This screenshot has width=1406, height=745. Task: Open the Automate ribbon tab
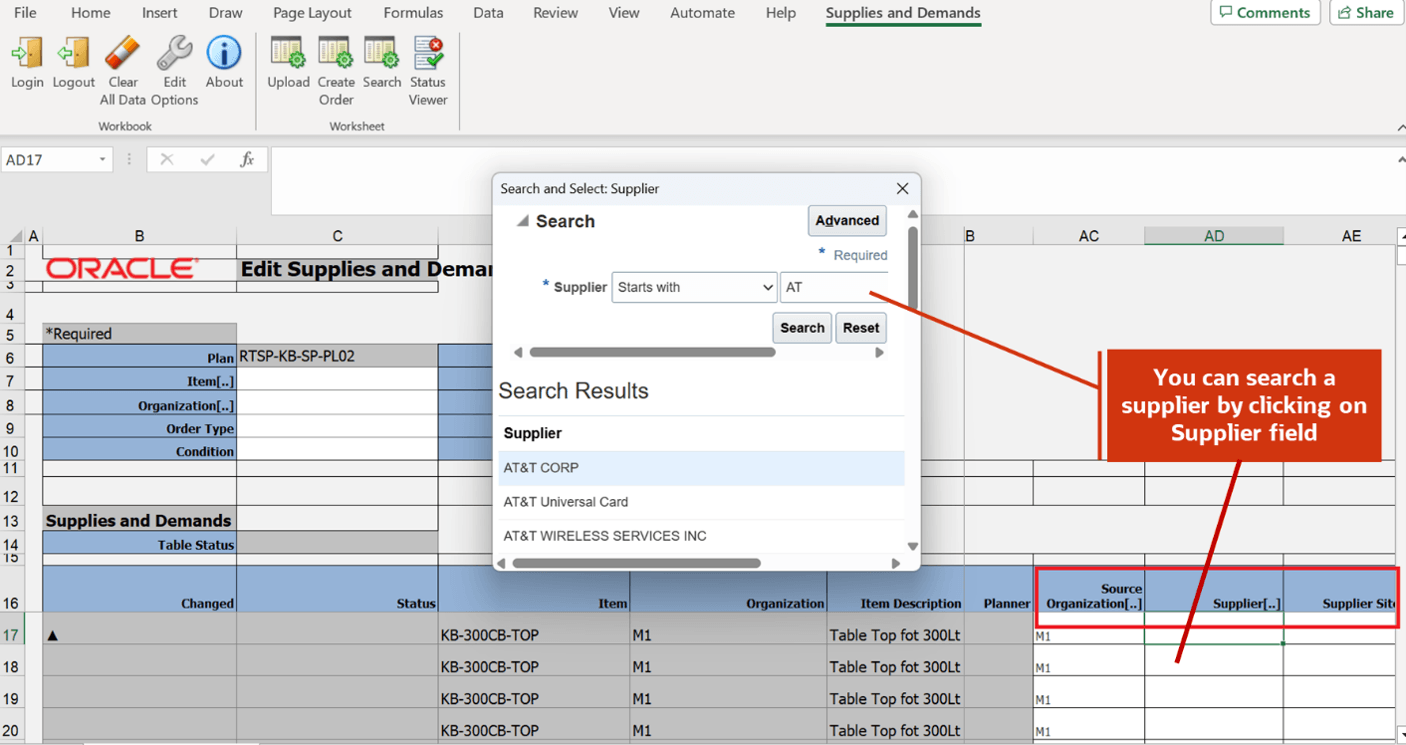[x=702, y=13]
